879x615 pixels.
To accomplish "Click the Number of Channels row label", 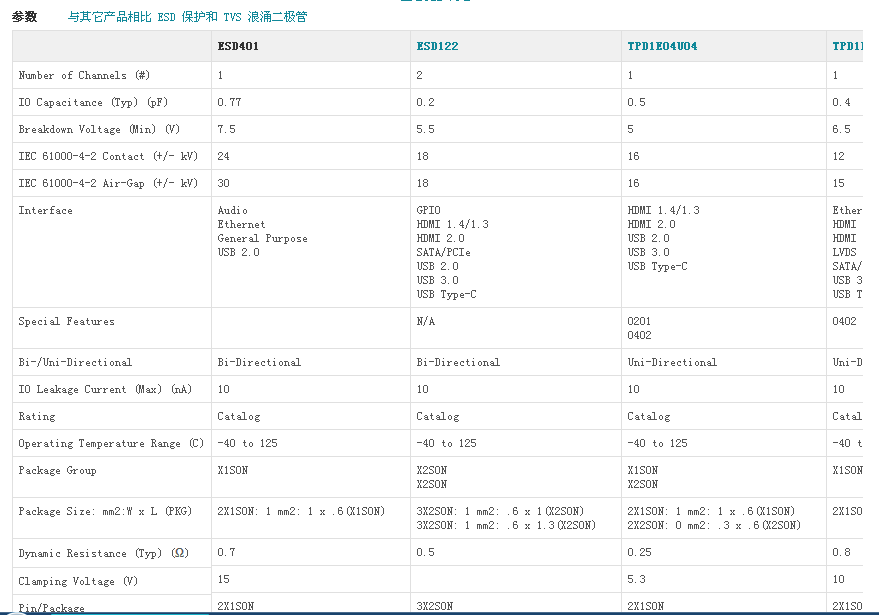I will click(x=73, y=75).
